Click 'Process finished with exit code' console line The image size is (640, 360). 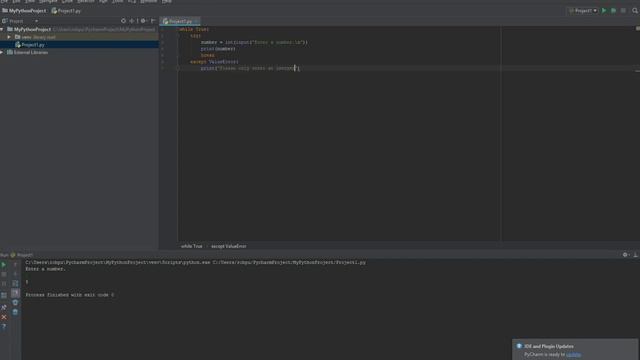click(x=70, y=295)
